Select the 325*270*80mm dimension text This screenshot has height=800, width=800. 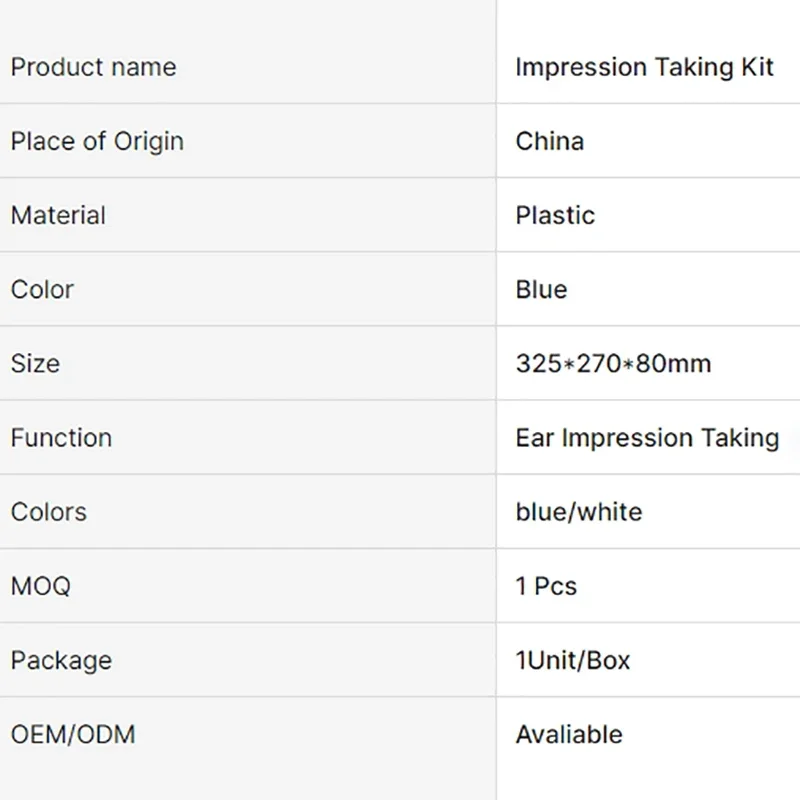pyautogui.click(x=613, y=364)
